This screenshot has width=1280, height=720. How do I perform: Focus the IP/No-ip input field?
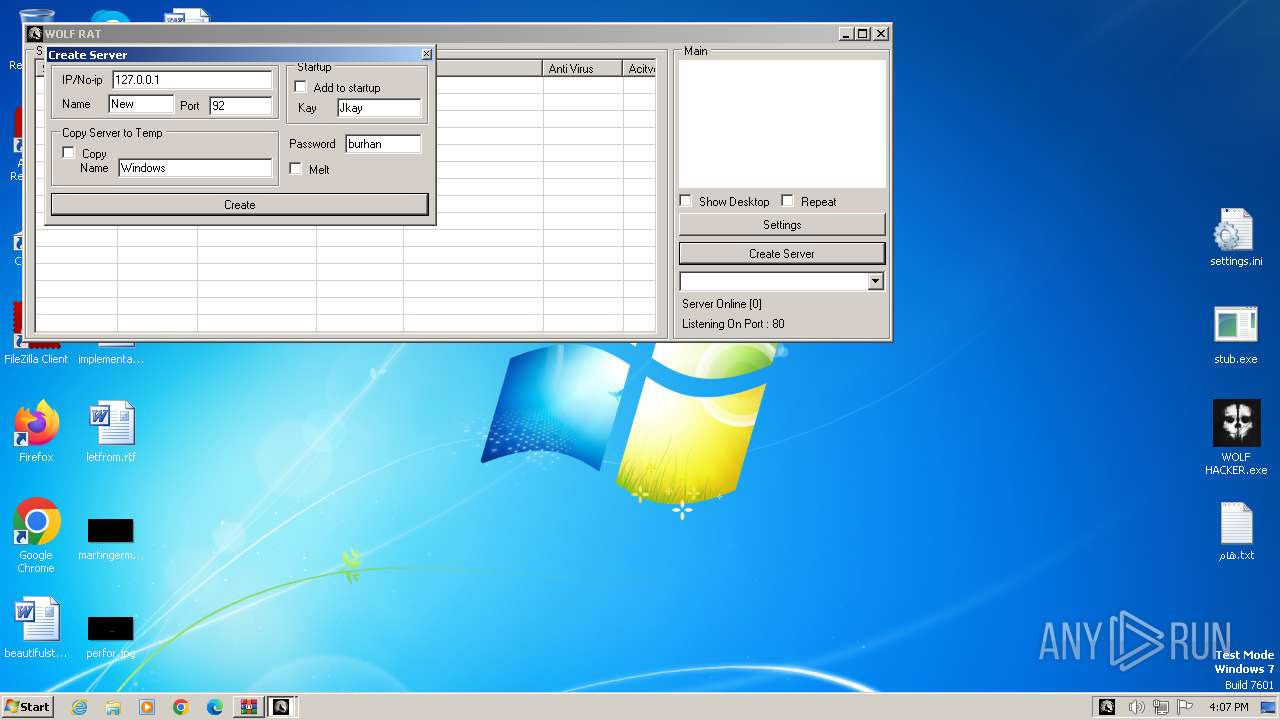(192, 80)
